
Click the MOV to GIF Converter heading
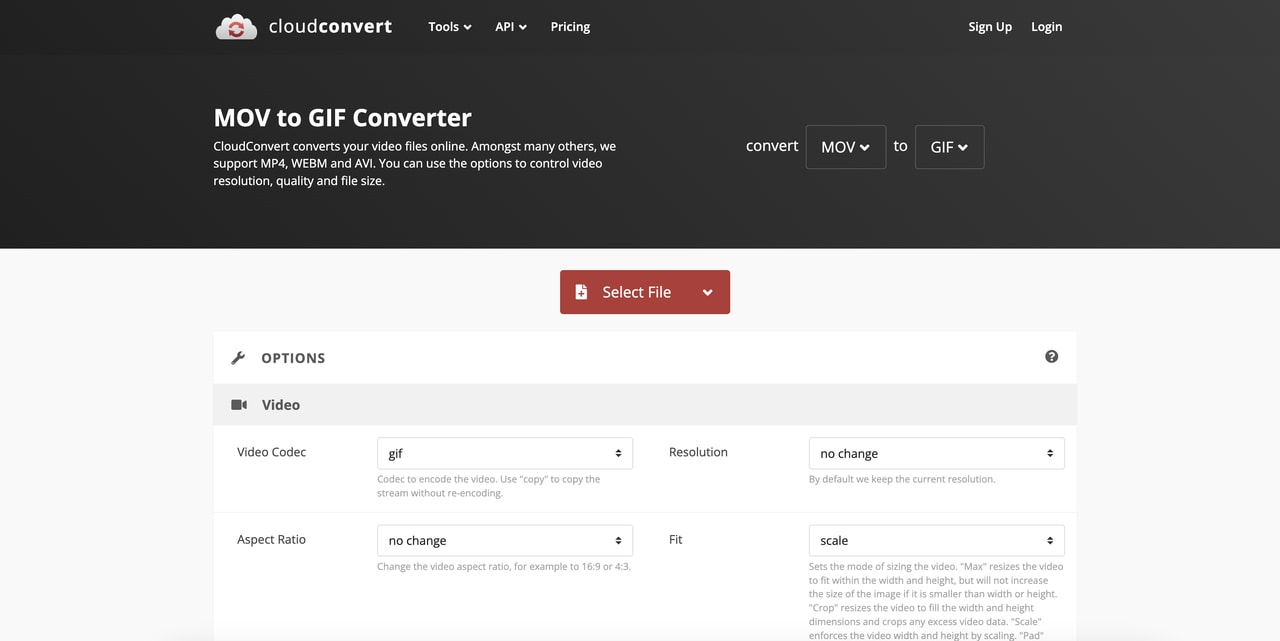342,117
